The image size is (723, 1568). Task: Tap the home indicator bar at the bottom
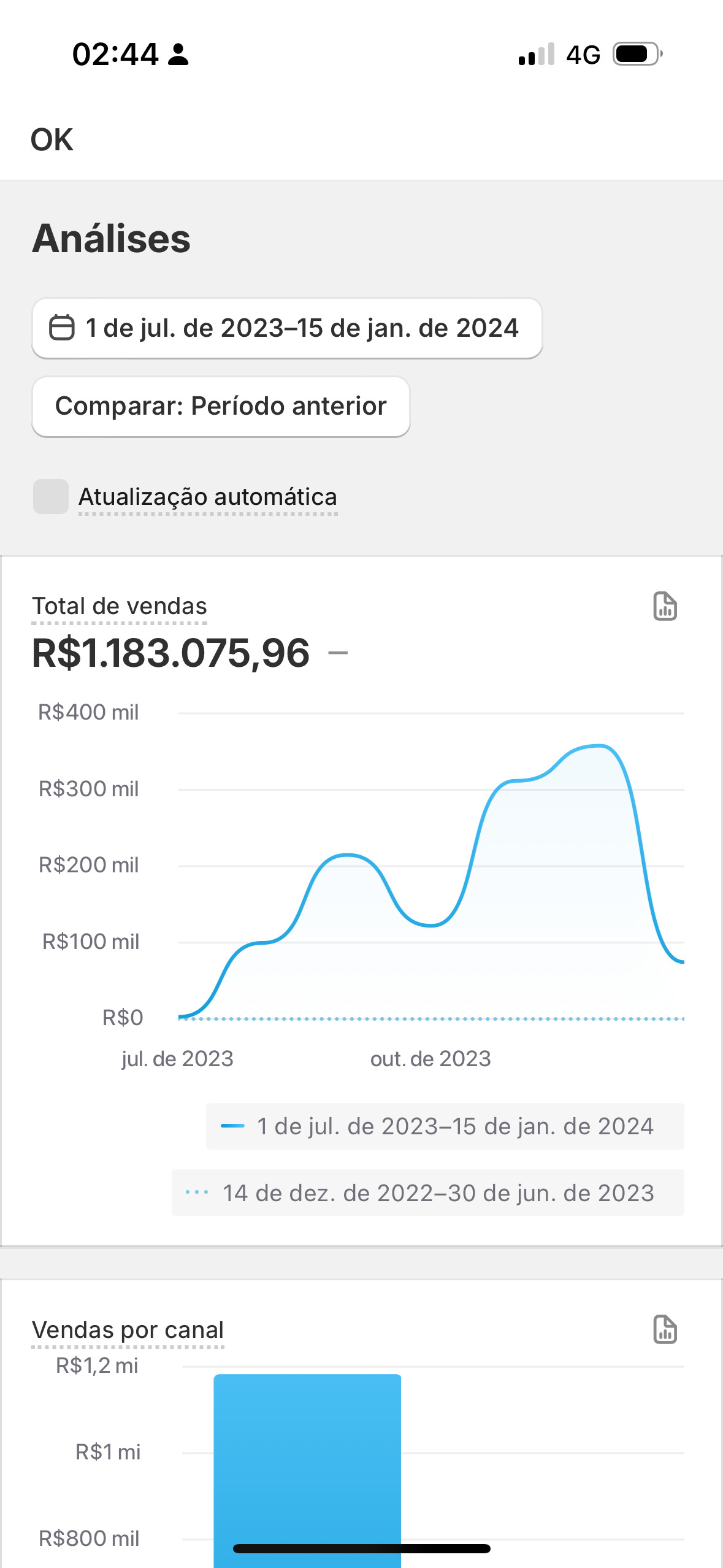coord(362,1548)
